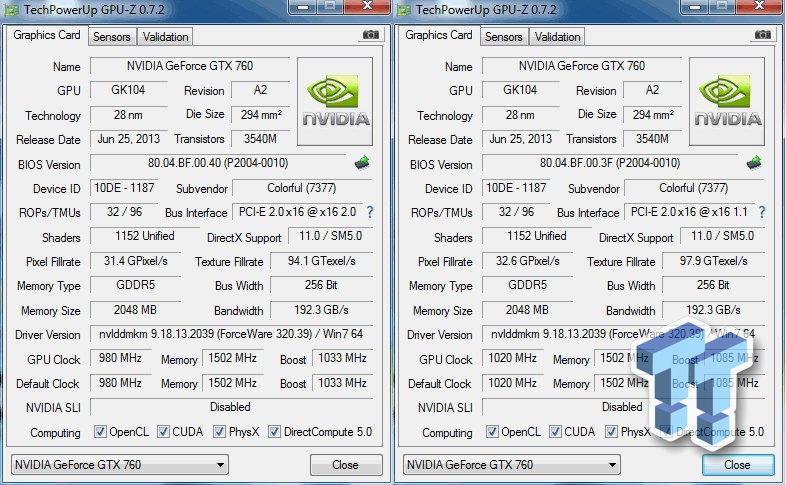Click Release Date Jun 25, 2013 in right window

tap(521, 139)
